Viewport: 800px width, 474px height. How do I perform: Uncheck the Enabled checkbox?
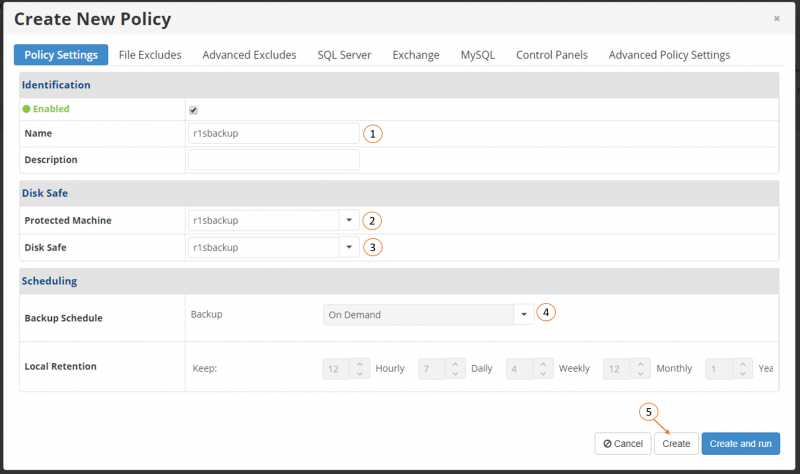pos(193,110)
